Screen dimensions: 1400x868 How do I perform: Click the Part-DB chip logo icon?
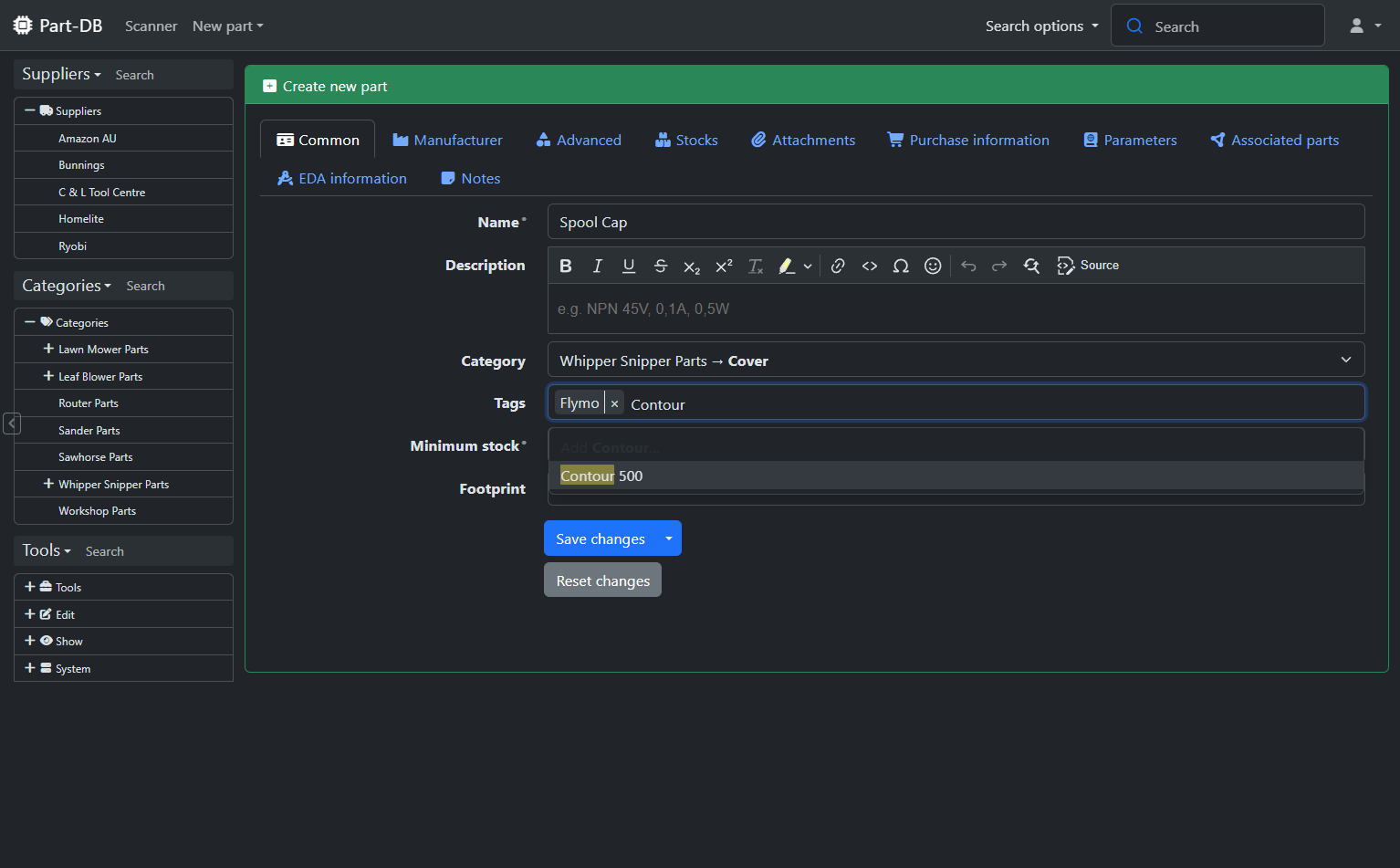tap(23, 26)
